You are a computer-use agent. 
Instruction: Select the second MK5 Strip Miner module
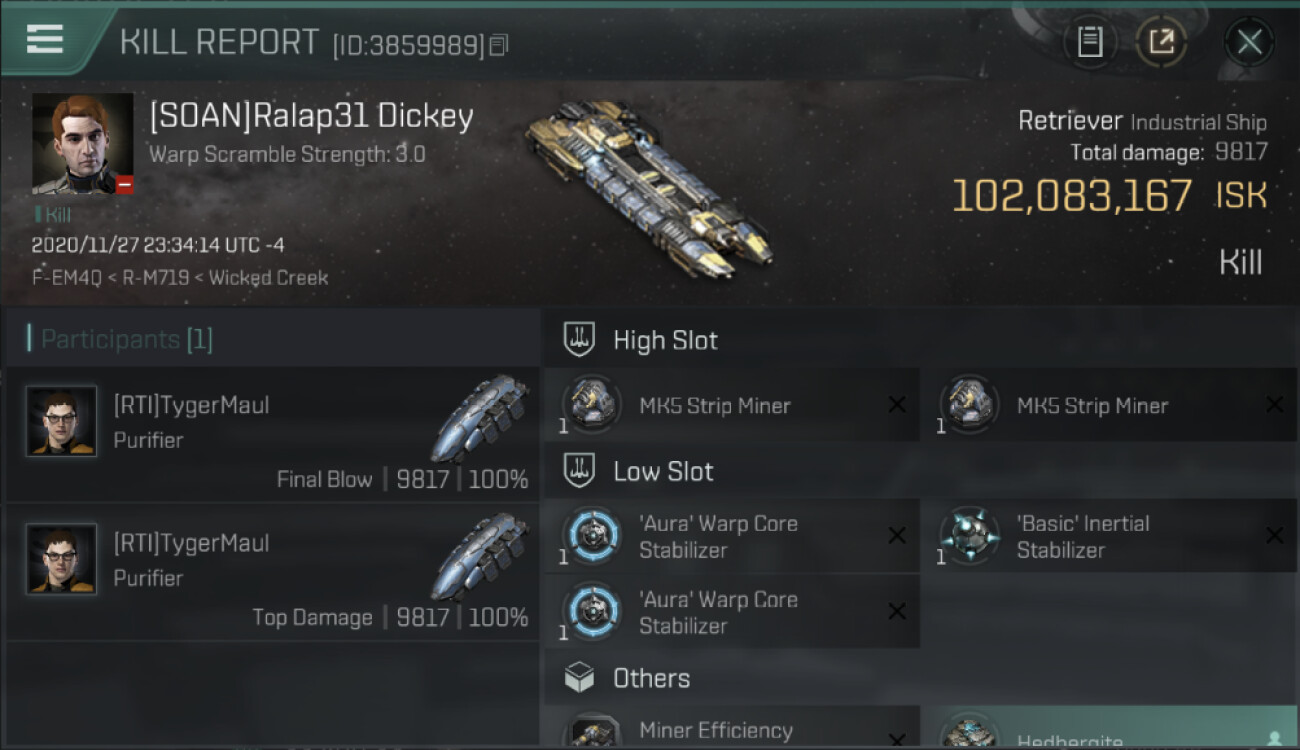(1110, 405)
